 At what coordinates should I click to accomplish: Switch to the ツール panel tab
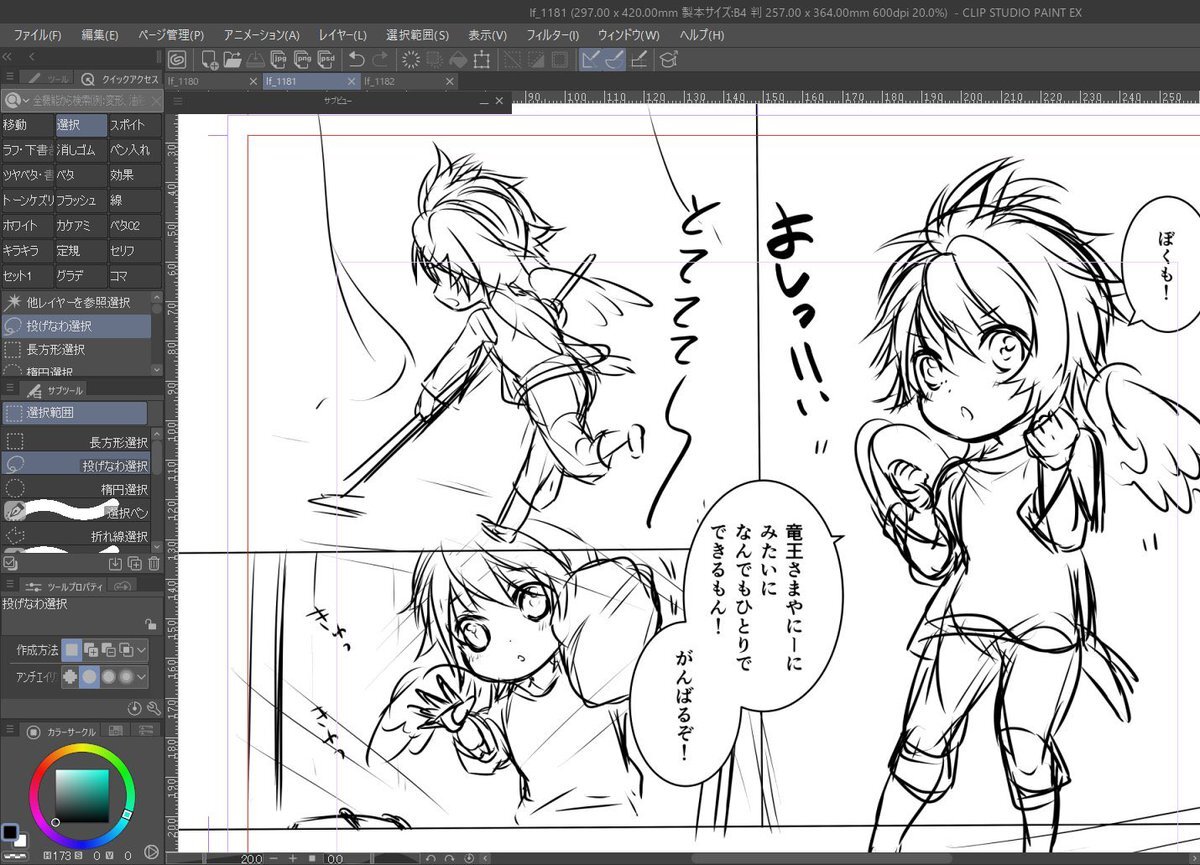(48, 78)
